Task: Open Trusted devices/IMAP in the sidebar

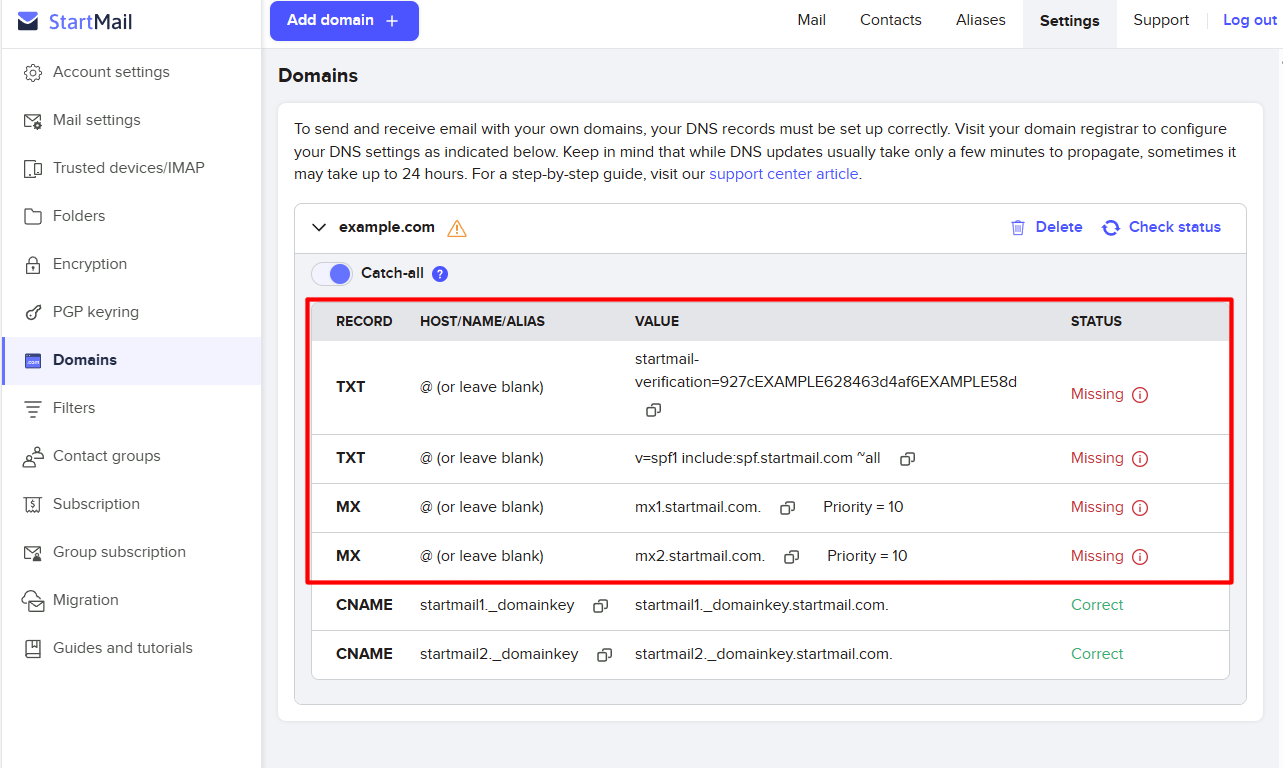Action: pos(131,168)
